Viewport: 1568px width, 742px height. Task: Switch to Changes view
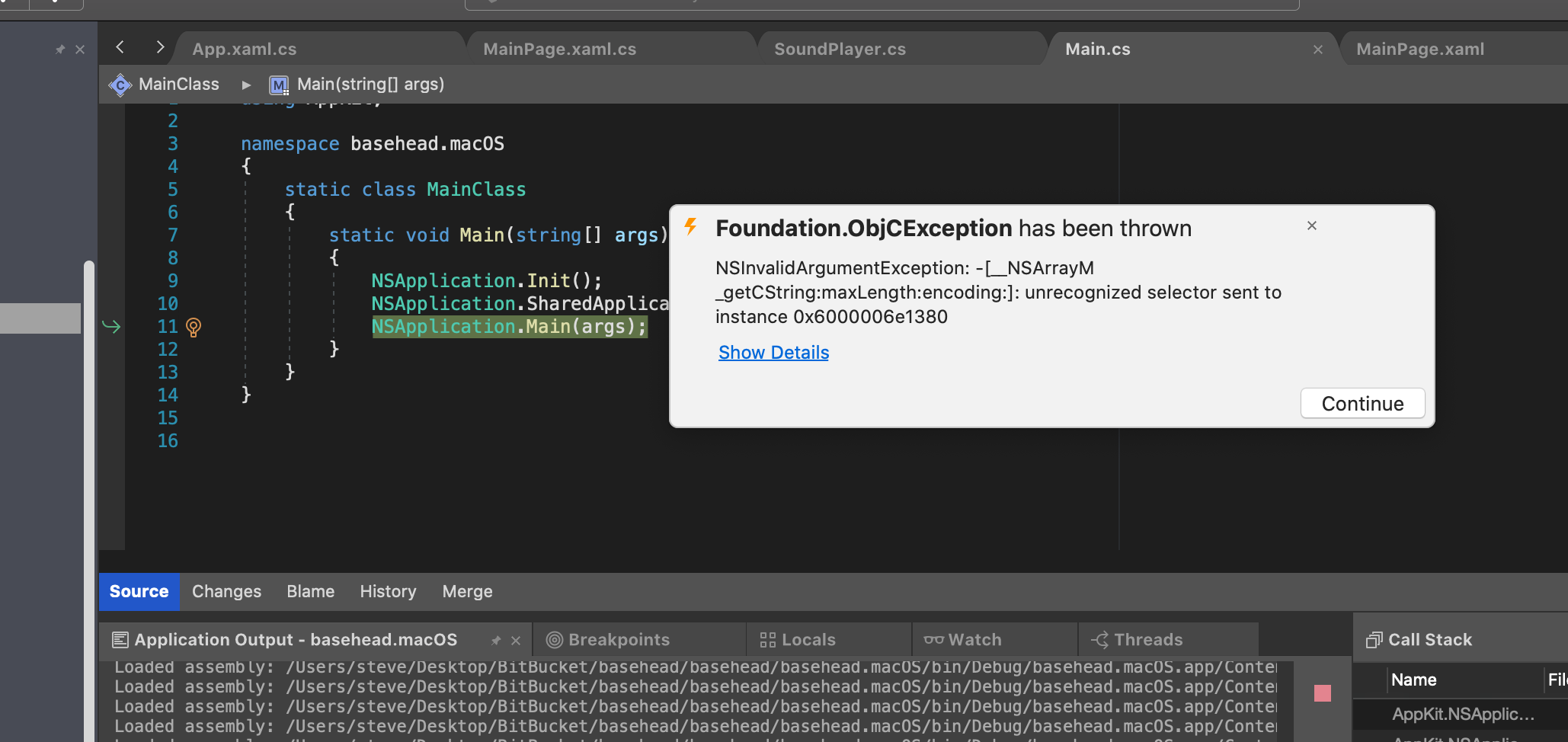(x=226, y=592)
